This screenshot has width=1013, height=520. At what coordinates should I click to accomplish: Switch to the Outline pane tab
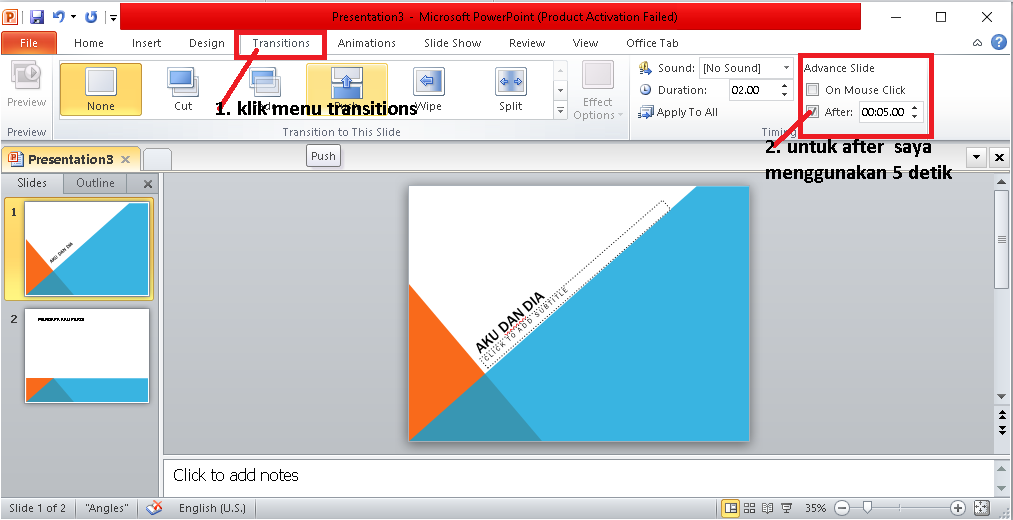(95, 183)
